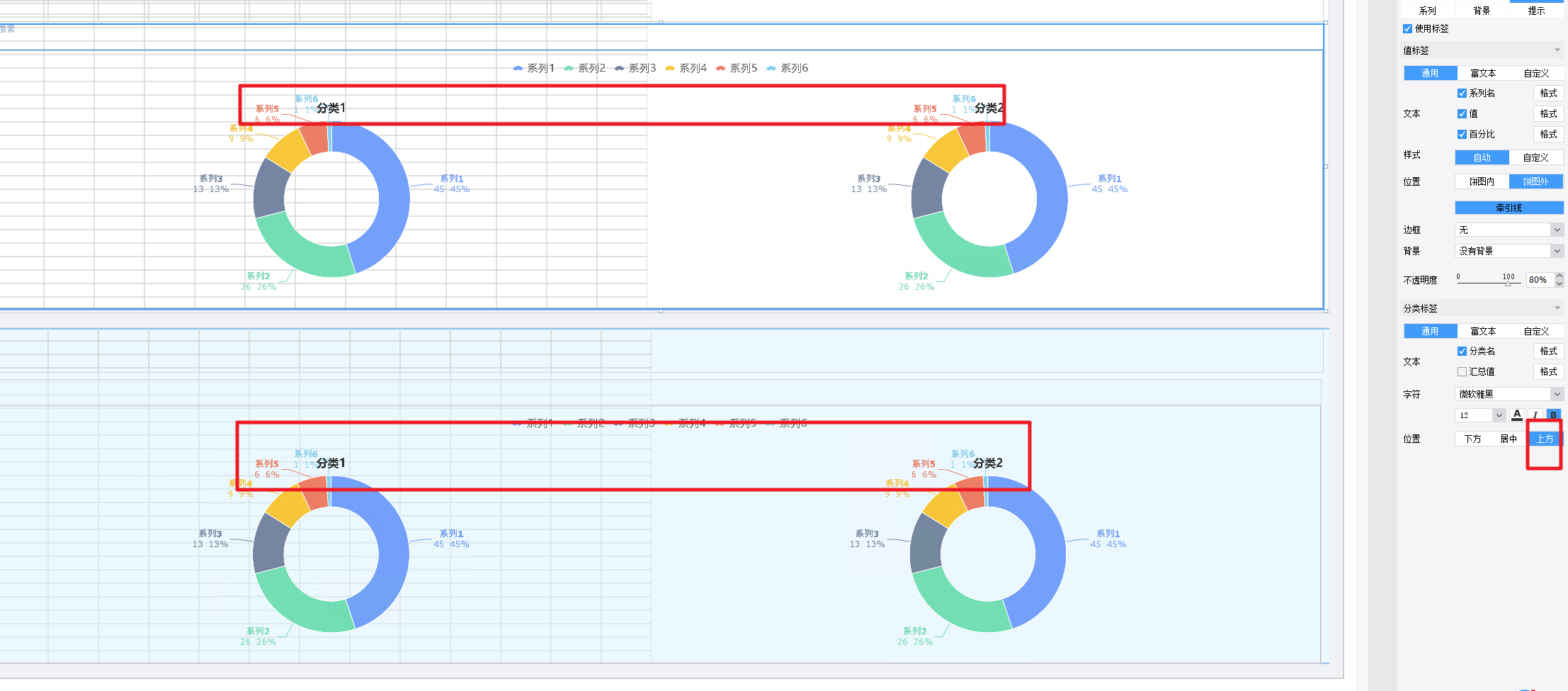Click 格式 button for 值
1568x691 pixels.
(x=1548, y=114)
